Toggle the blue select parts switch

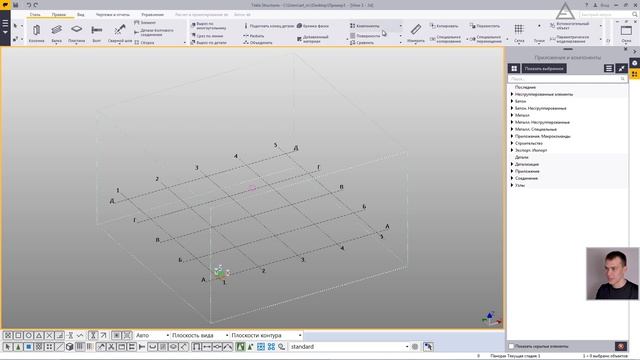(28, 347)
